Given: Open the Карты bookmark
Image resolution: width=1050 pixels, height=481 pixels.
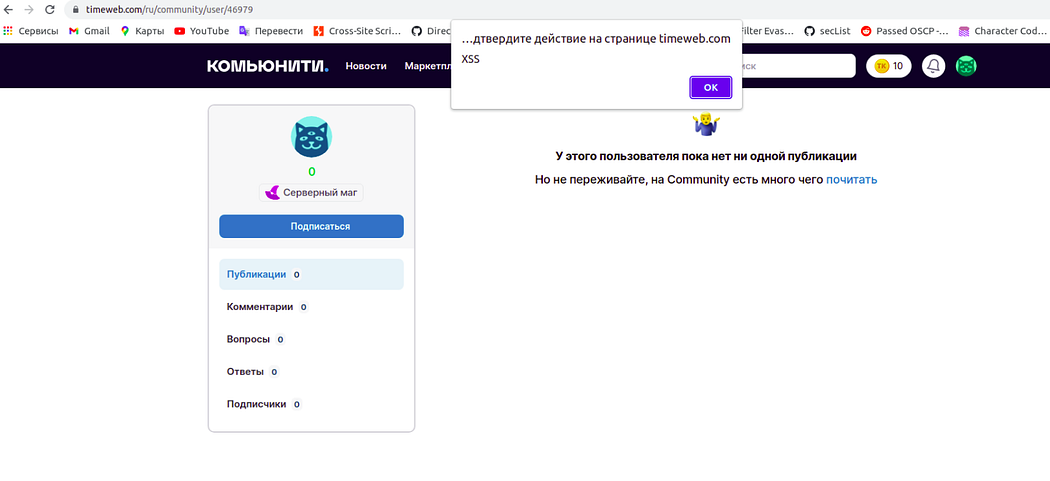Looking at the screenshot, I should (x=142, y=31).
